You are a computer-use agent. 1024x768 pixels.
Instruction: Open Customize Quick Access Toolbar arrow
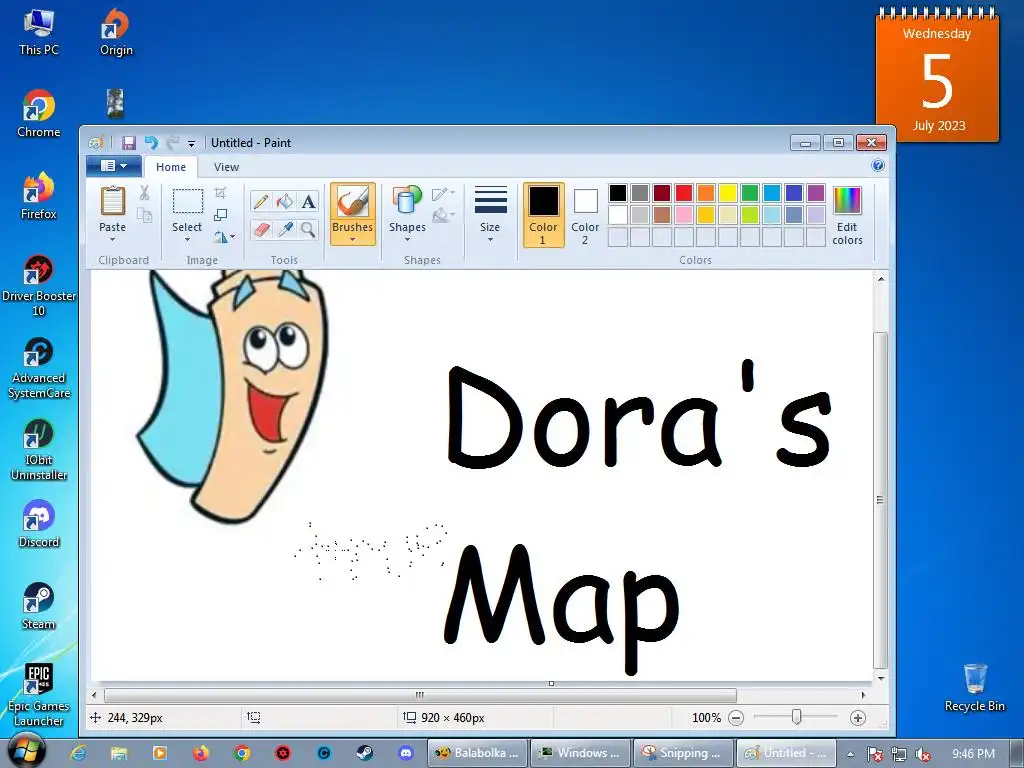[x=191, y=143]
